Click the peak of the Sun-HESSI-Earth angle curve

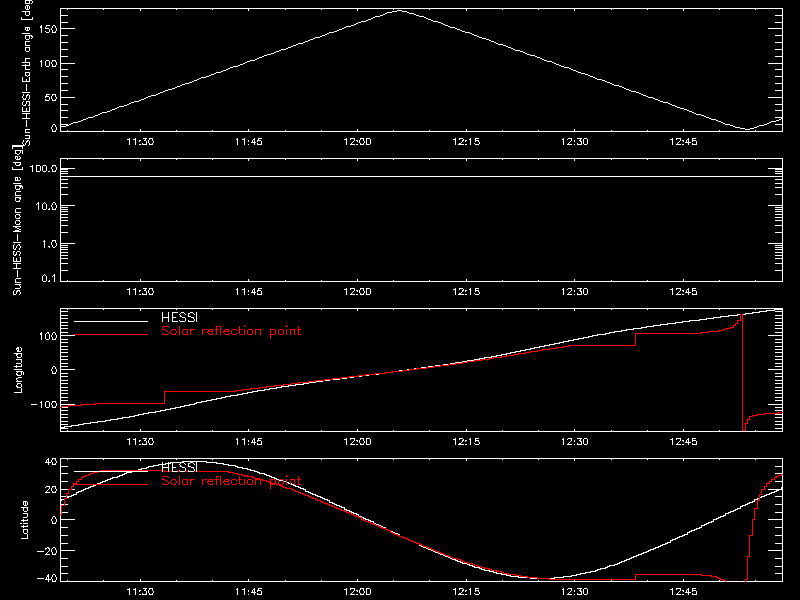tap(399, 10)
